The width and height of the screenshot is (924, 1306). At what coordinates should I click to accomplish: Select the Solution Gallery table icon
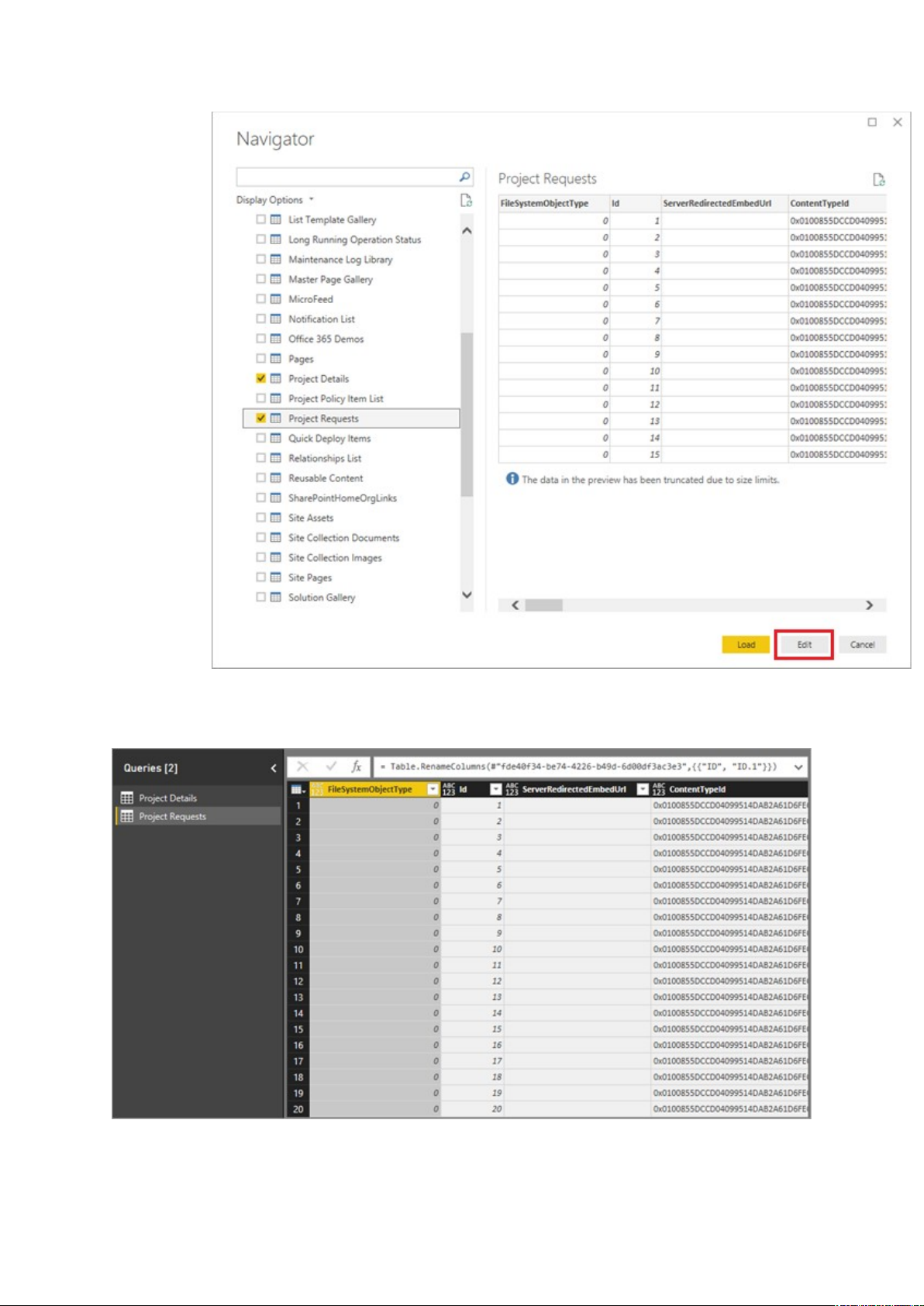[x=275, y=598]
